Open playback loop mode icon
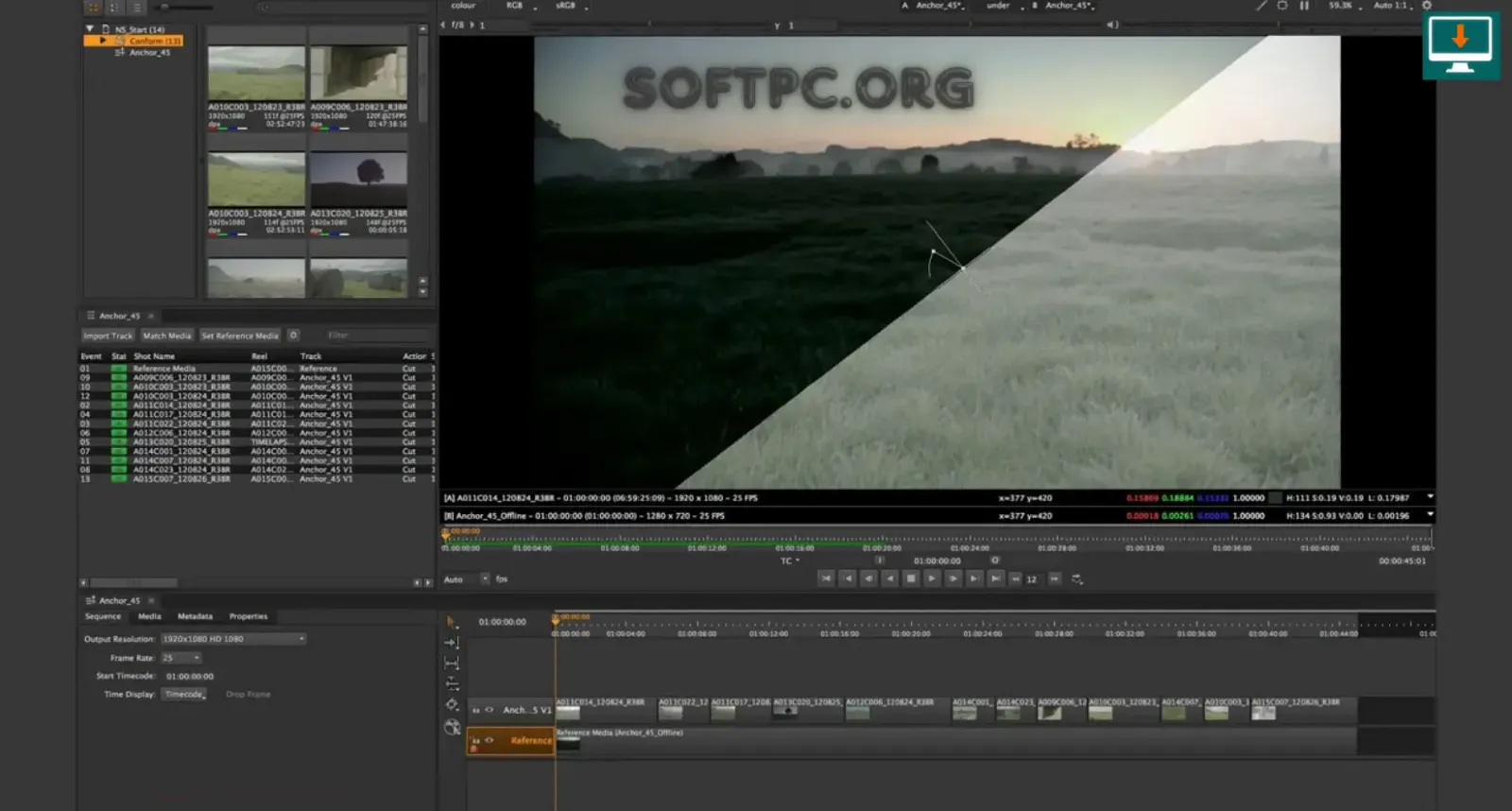The height and width of the screenshot is (811, 1512). point(1076,578)
